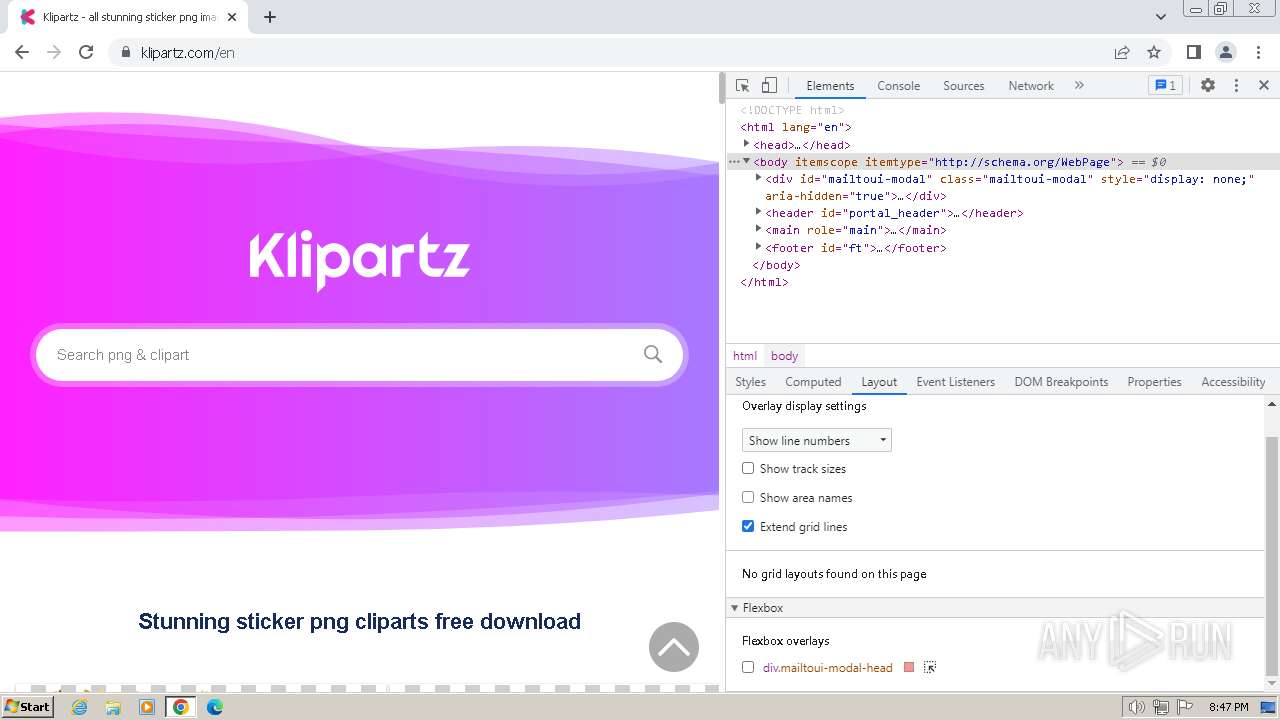Click the flexbox overlay highlight element icon

click(930, 667)
